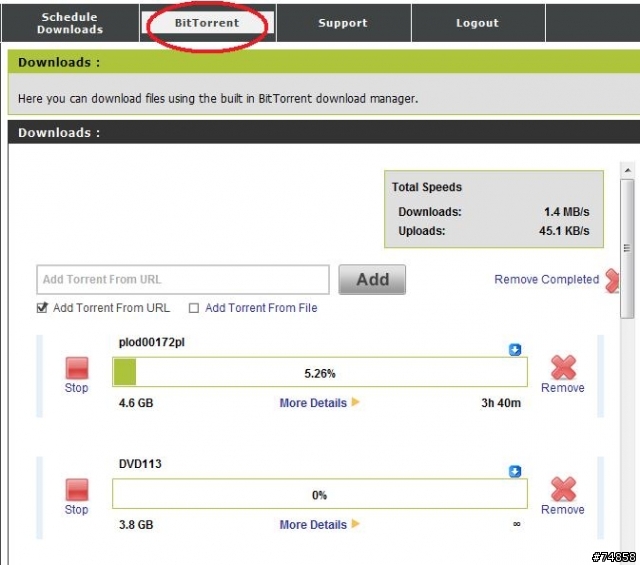
Task: Click the 1.4 MB/s download speed value
Action: (567, 212)
